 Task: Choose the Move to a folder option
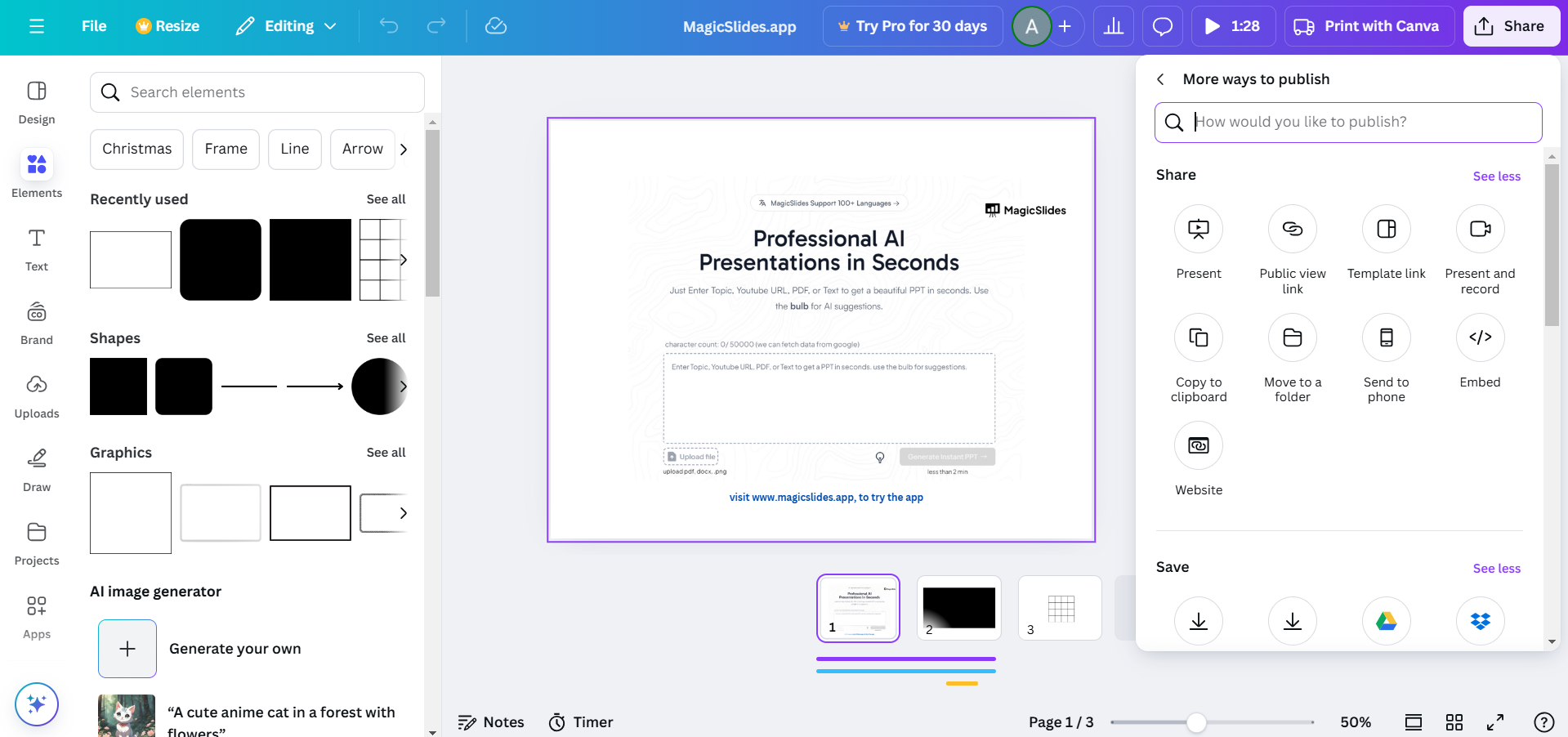(x=1293, y=359)
